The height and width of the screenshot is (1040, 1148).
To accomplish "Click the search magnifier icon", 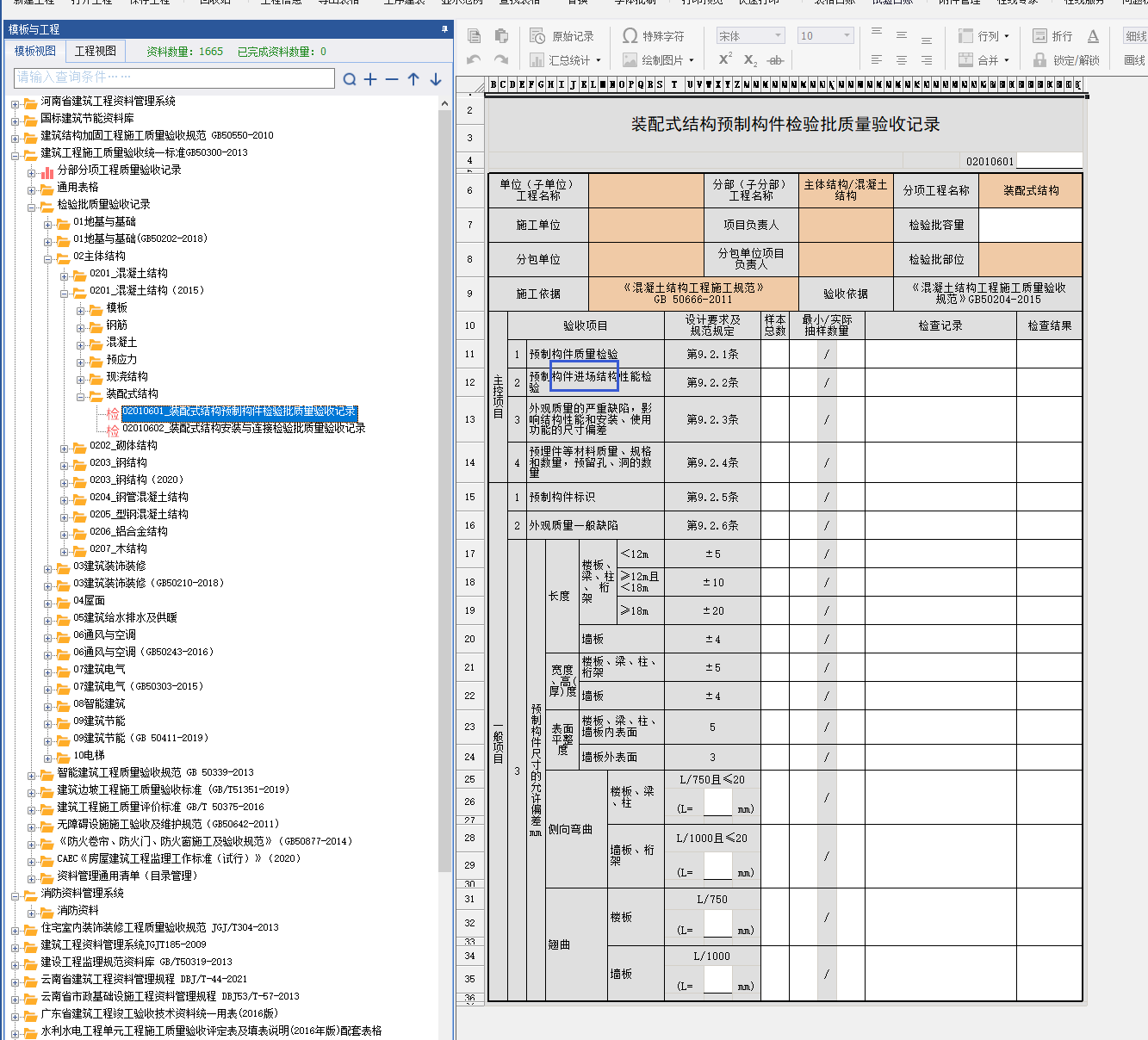I will coord(350,79).
